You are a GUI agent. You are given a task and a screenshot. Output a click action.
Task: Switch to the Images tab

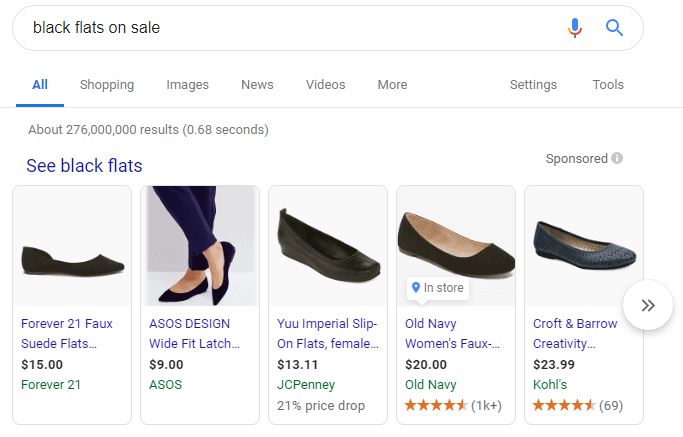(187, 85)
